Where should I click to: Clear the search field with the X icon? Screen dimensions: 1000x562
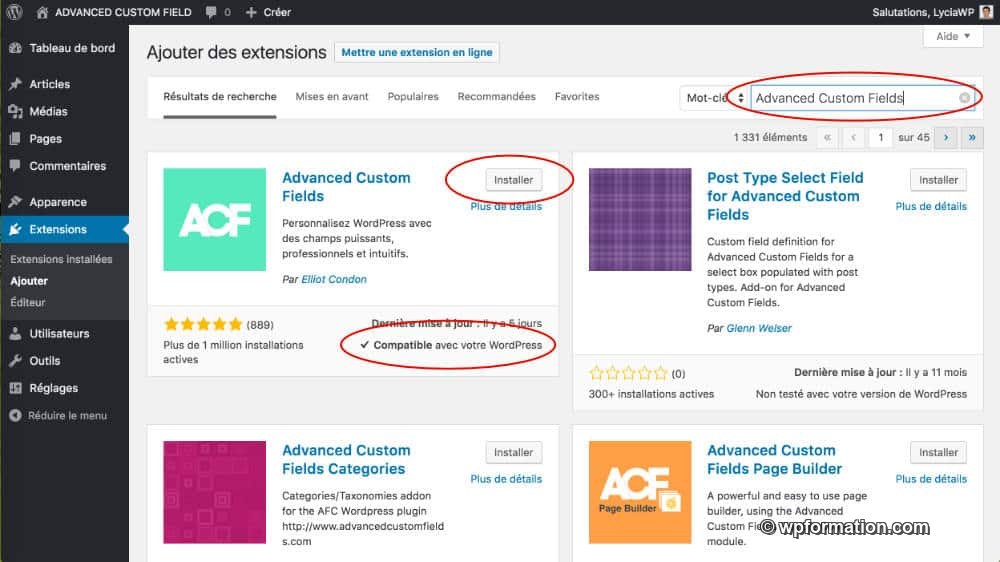tap(964, 98)
